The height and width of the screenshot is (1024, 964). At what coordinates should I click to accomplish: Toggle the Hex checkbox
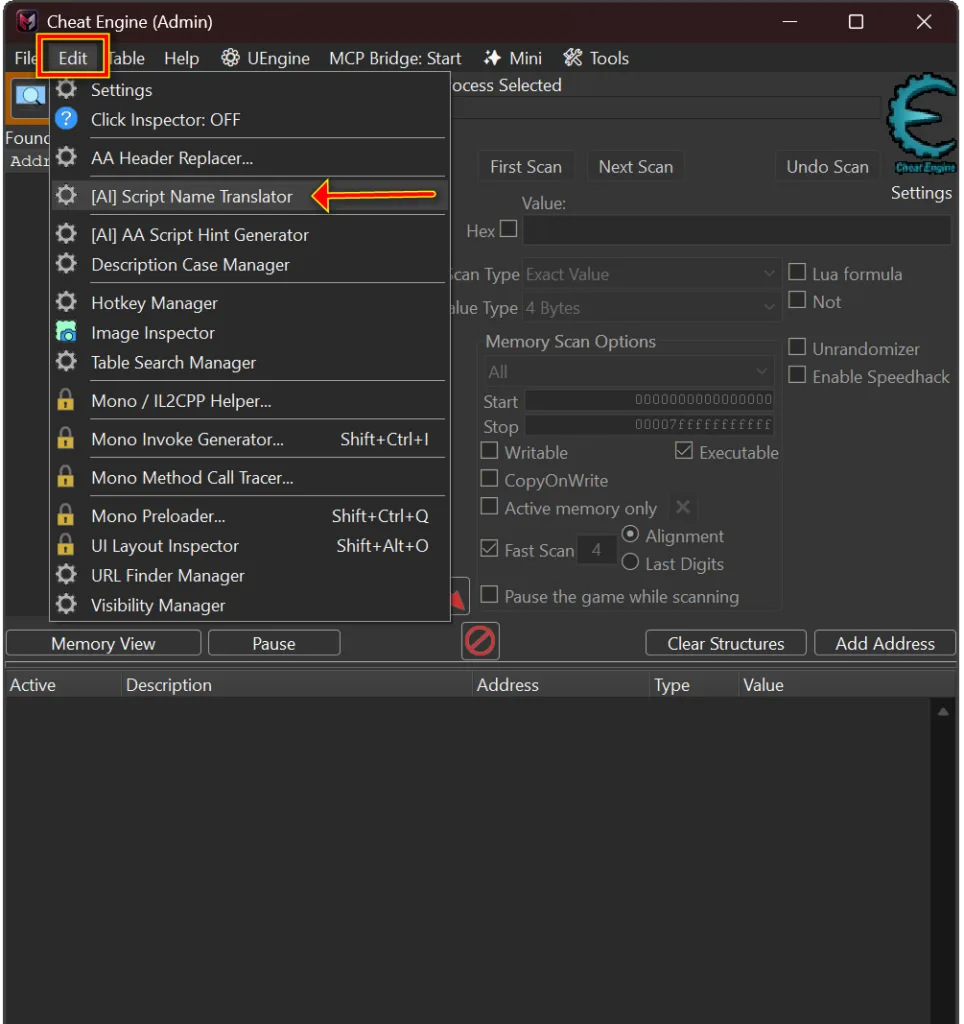[509, 229]
